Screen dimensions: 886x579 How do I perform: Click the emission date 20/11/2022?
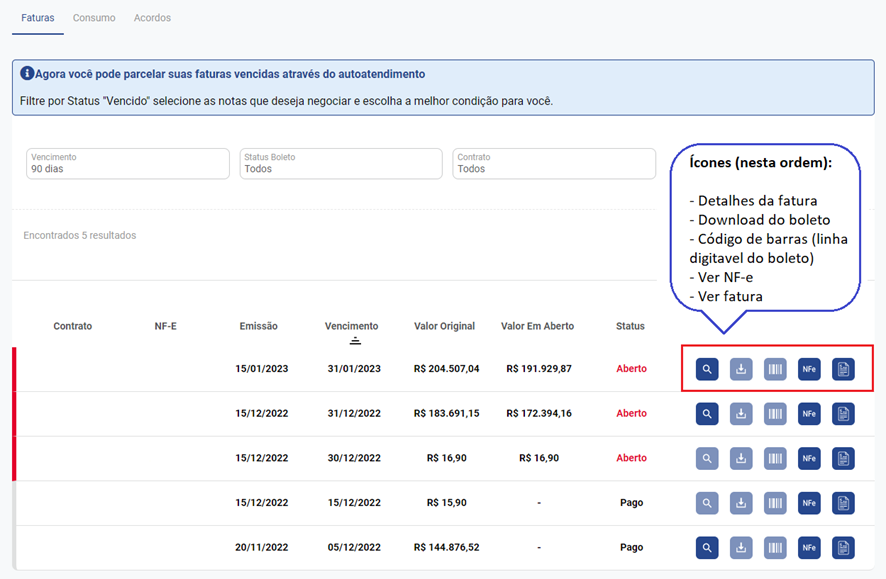tap(262, 547)
